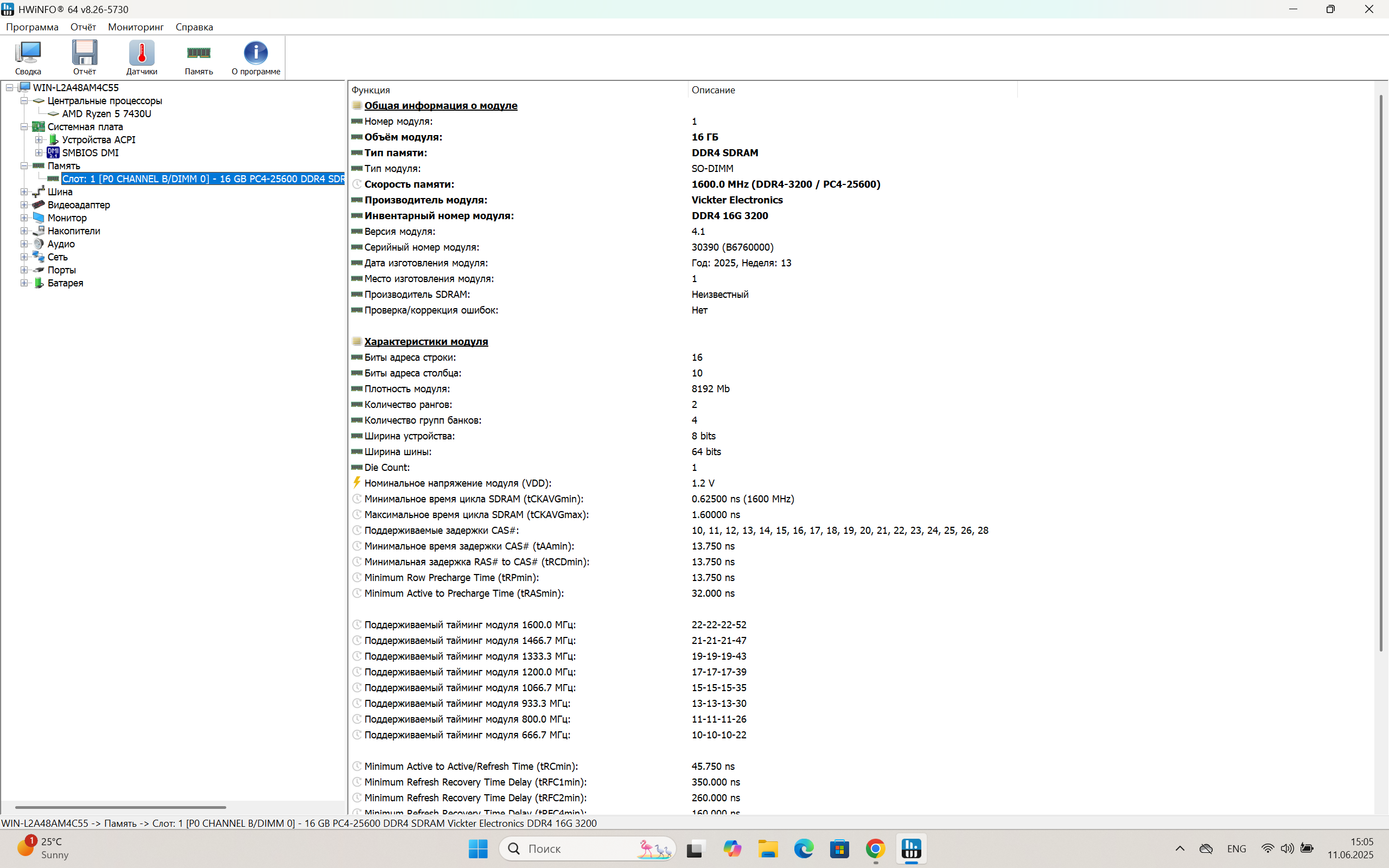Collapse the Память tree node
The height and width of the screenshot is (868, 1389).
click(x=24, y=166)
